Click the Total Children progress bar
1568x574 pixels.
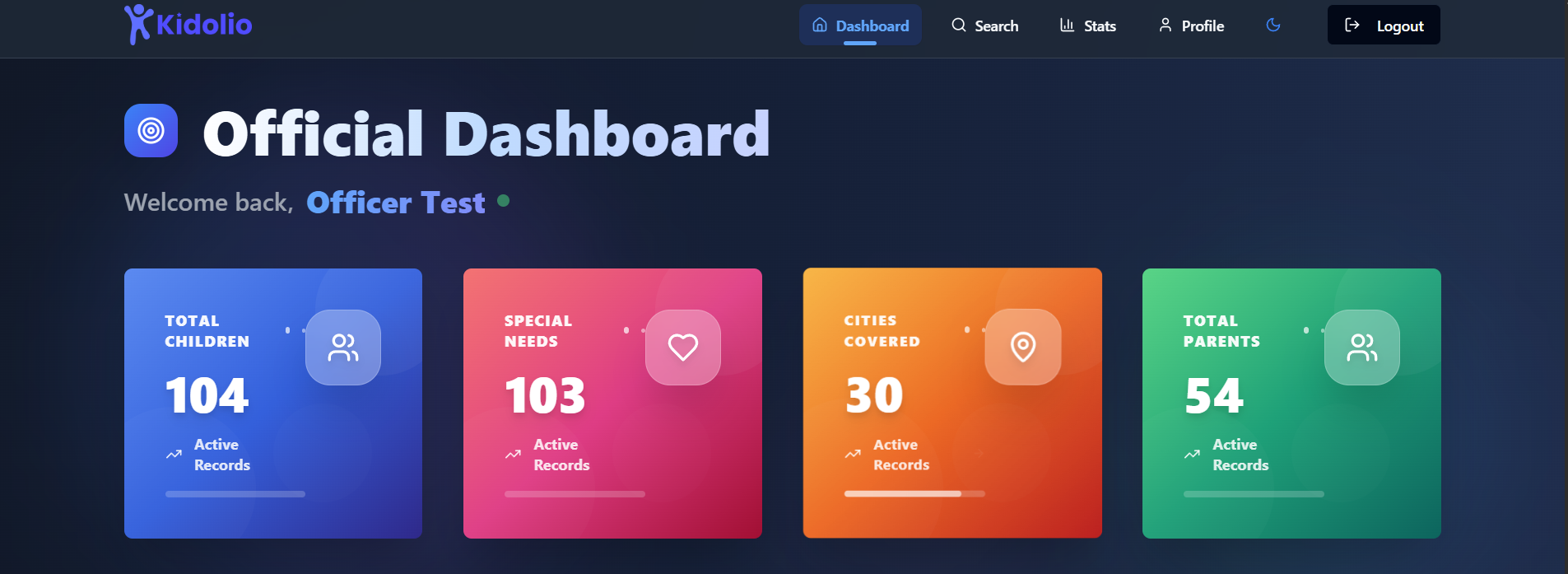pos(235,494)
